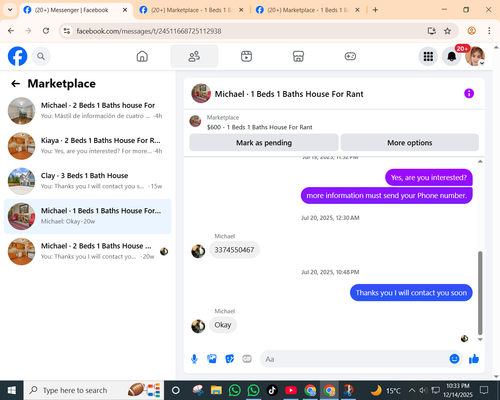Open volume control in system tray
This screenshot has width=500, height=400.
tap(423, 390)
